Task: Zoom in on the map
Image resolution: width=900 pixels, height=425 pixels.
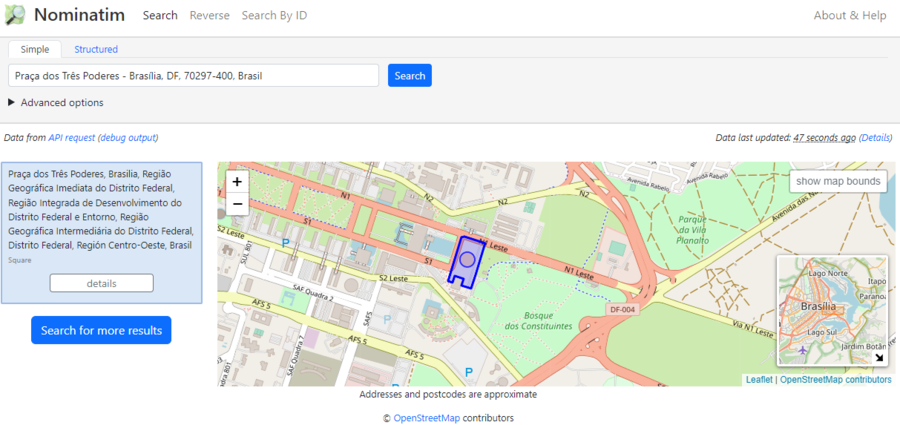Action: pyautogui.click(x=237, y=182)
